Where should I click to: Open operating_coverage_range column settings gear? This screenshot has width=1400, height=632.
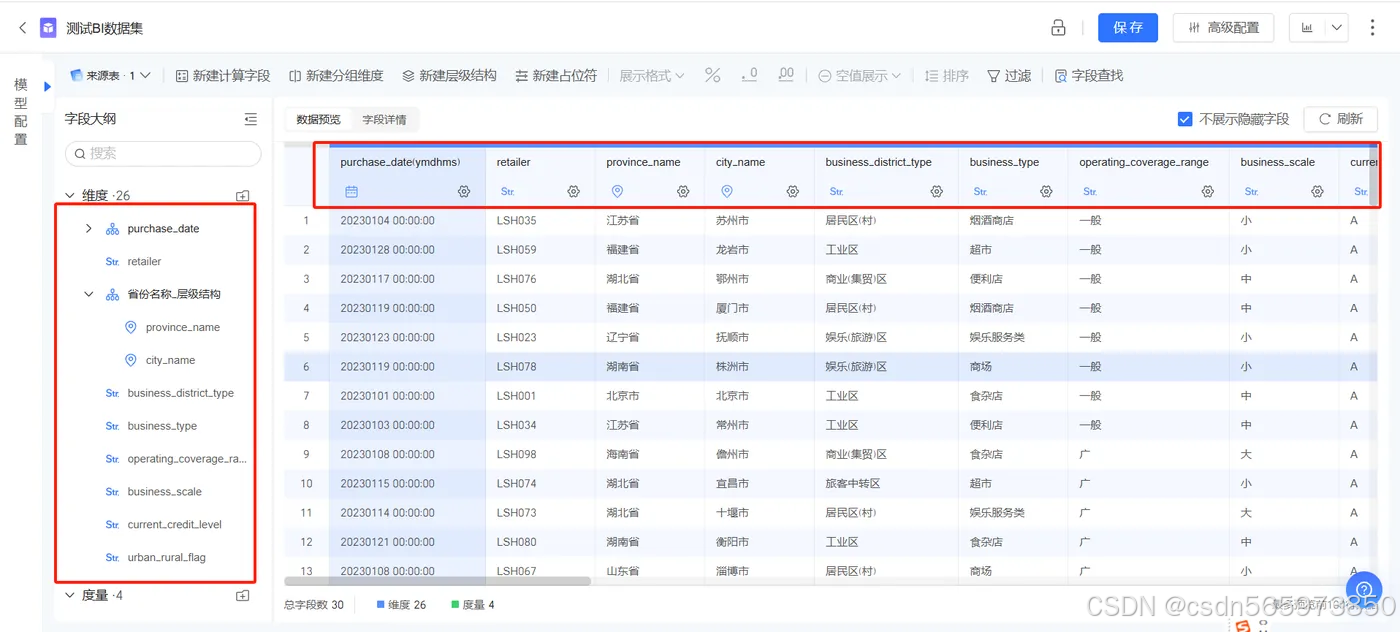(1208, 191)
